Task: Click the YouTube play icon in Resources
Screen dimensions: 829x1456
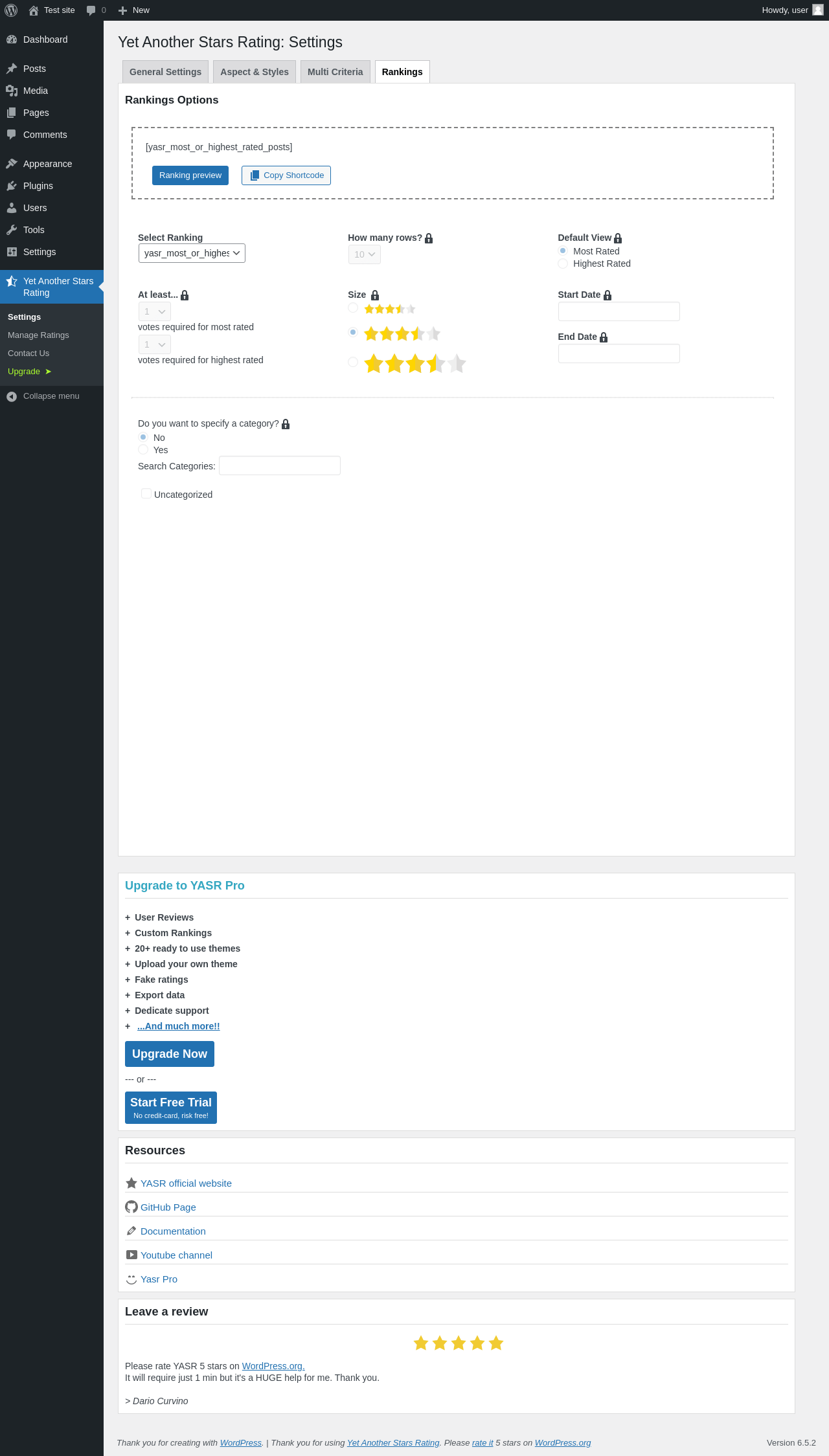Action: pos(131,1255)
